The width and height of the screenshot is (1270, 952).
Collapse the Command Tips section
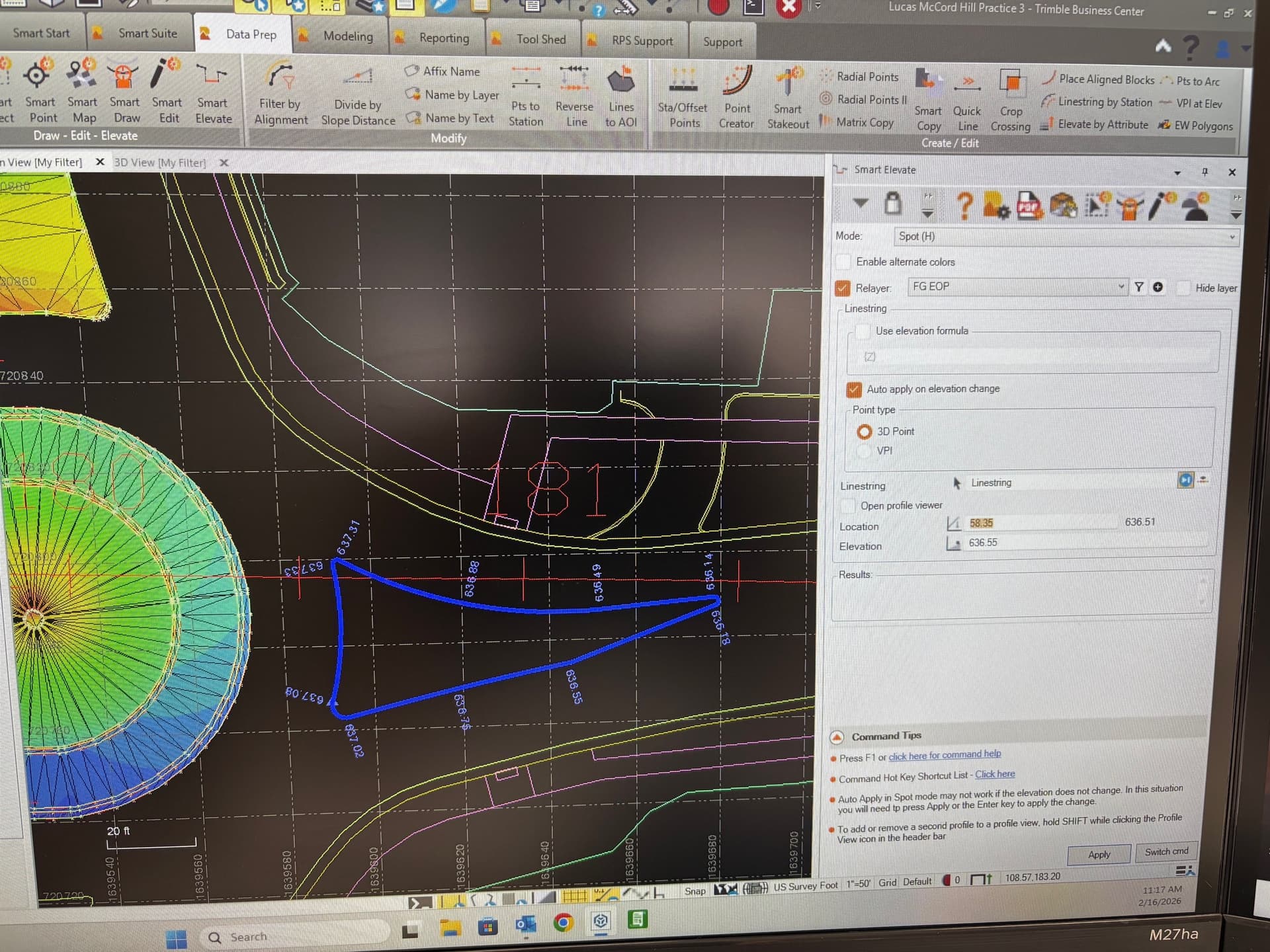(x=837, y=736)
